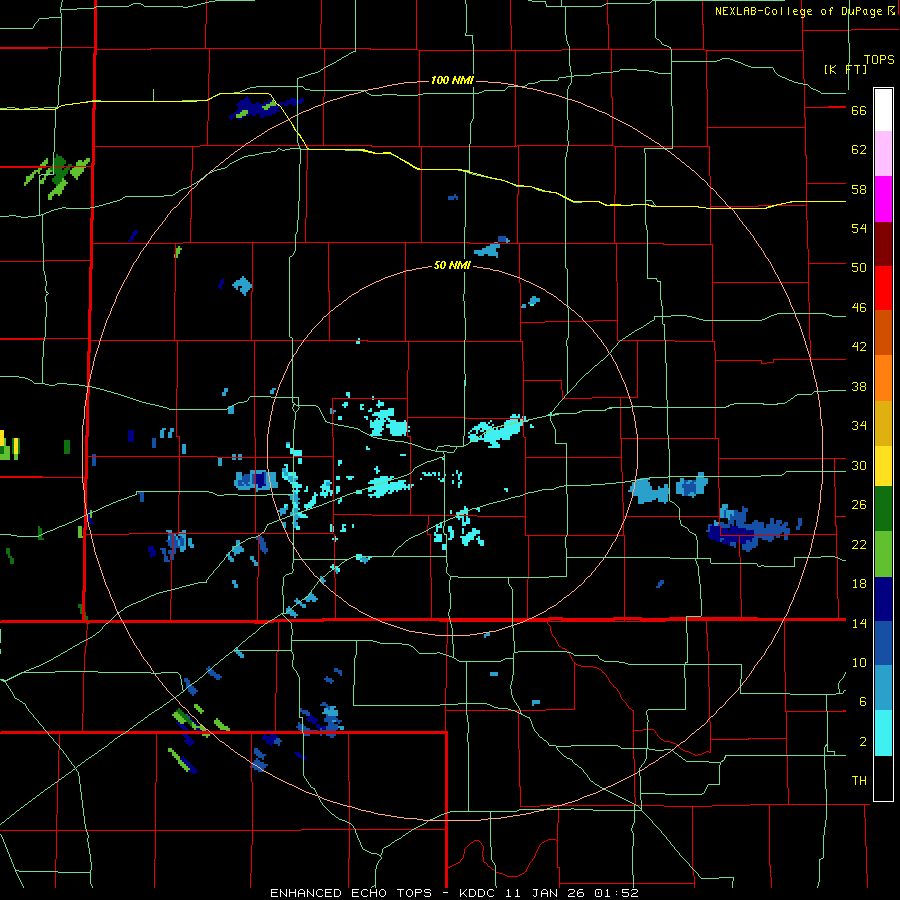Click the "66" legend value
The height and width of the screenshot is (900, 900).
click(859, 111)
